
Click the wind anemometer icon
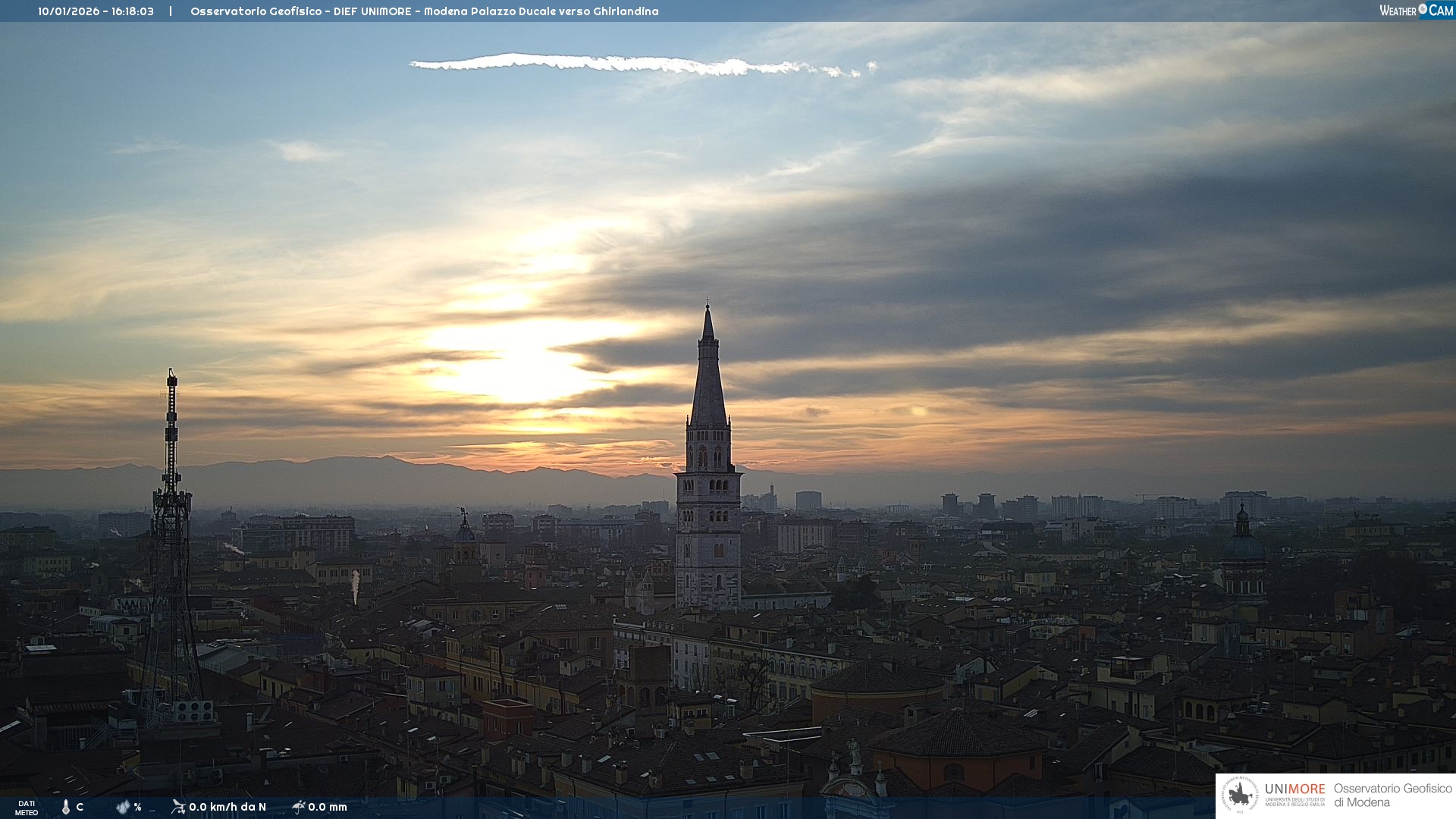(178, 807)
